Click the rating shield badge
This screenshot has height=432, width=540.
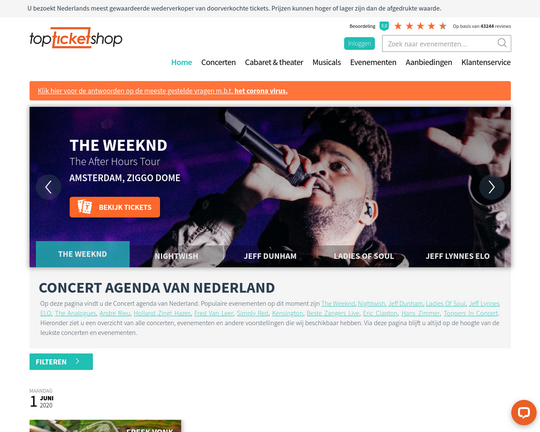tap(384, 26)
